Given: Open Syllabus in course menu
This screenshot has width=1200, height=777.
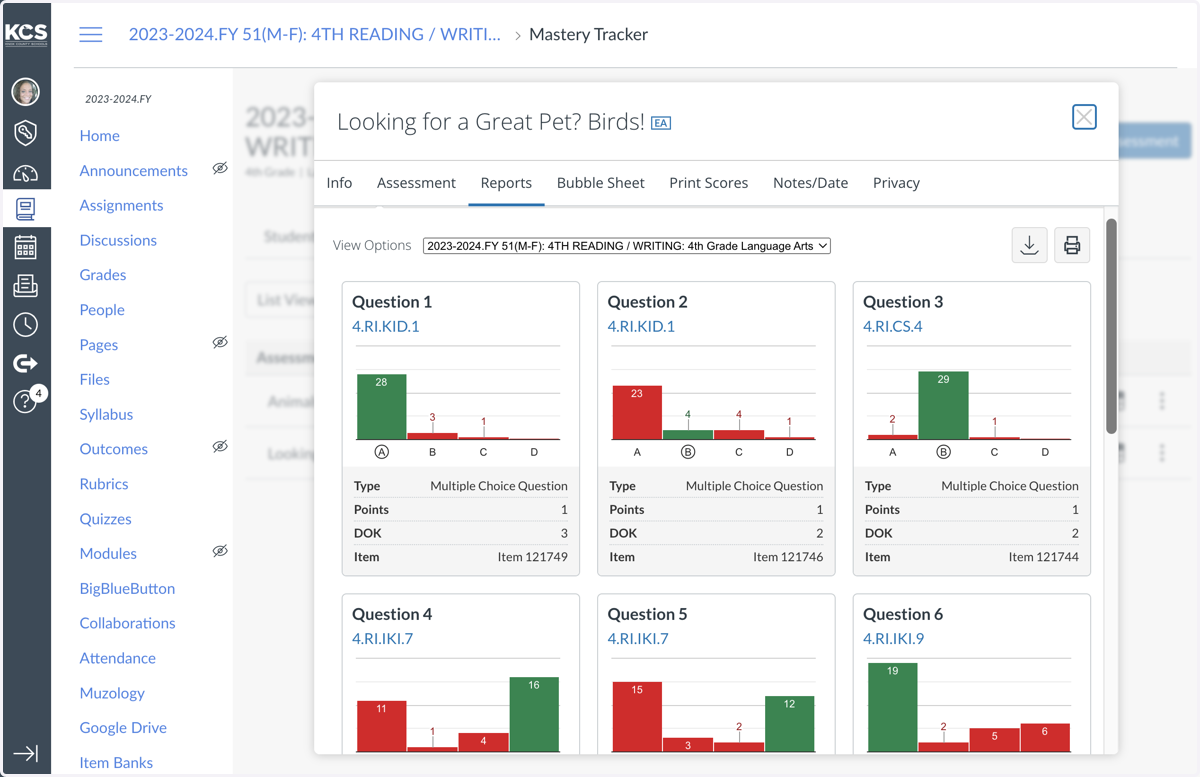Looking at the screenshot, I should coord(106,414).
